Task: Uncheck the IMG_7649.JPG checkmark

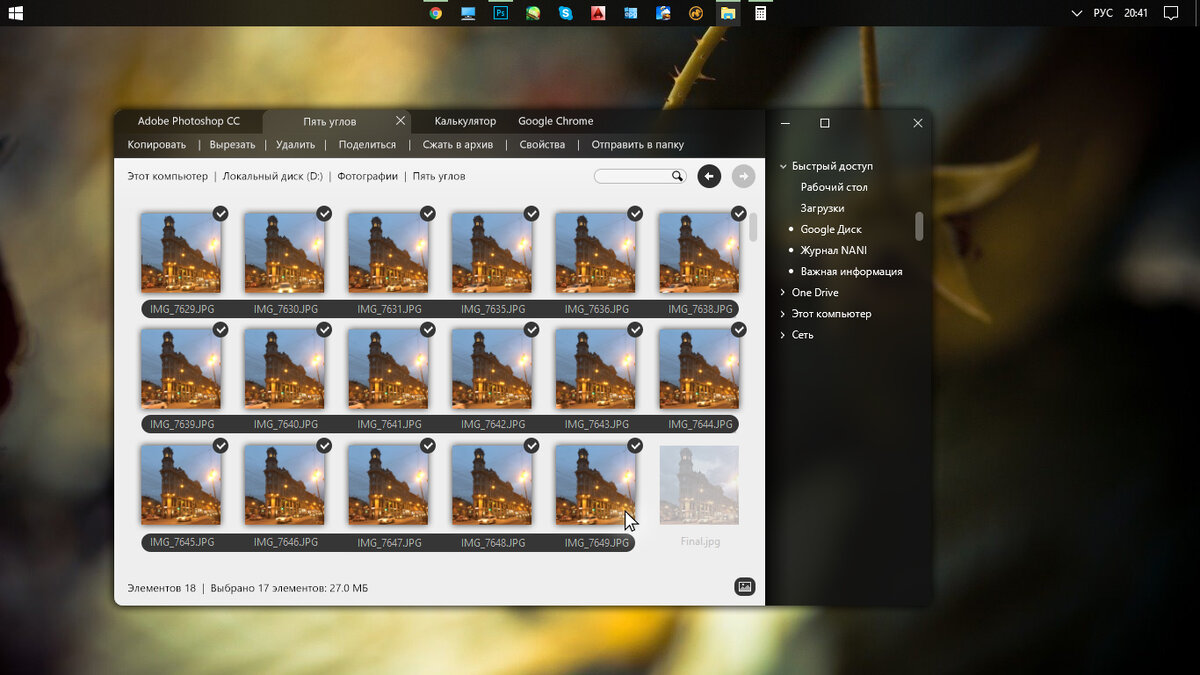Action: (x=635, y=445)
